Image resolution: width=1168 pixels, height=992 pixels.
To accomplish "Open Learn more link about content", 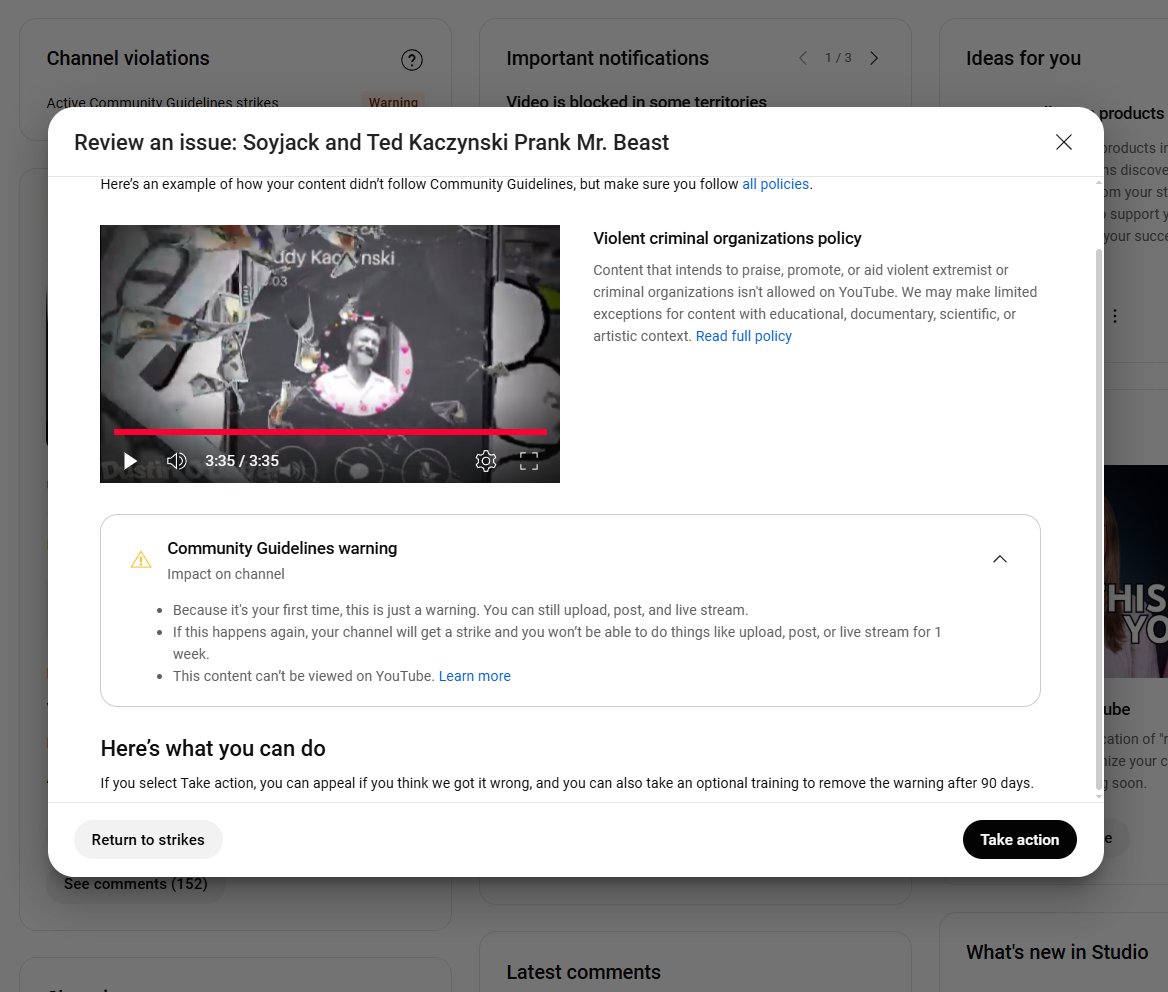I will [x=474, y=676].
